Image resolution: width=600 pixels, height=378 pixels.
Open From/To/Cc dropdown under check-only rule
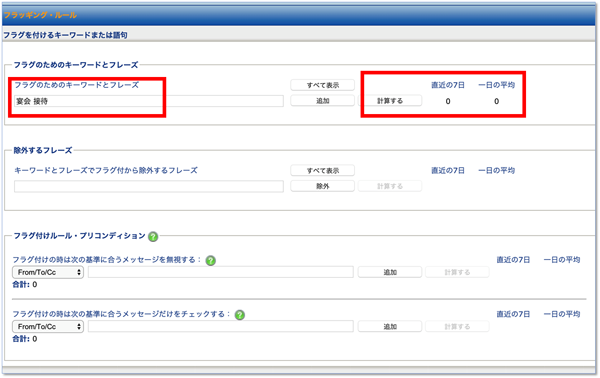coord(48,326)
